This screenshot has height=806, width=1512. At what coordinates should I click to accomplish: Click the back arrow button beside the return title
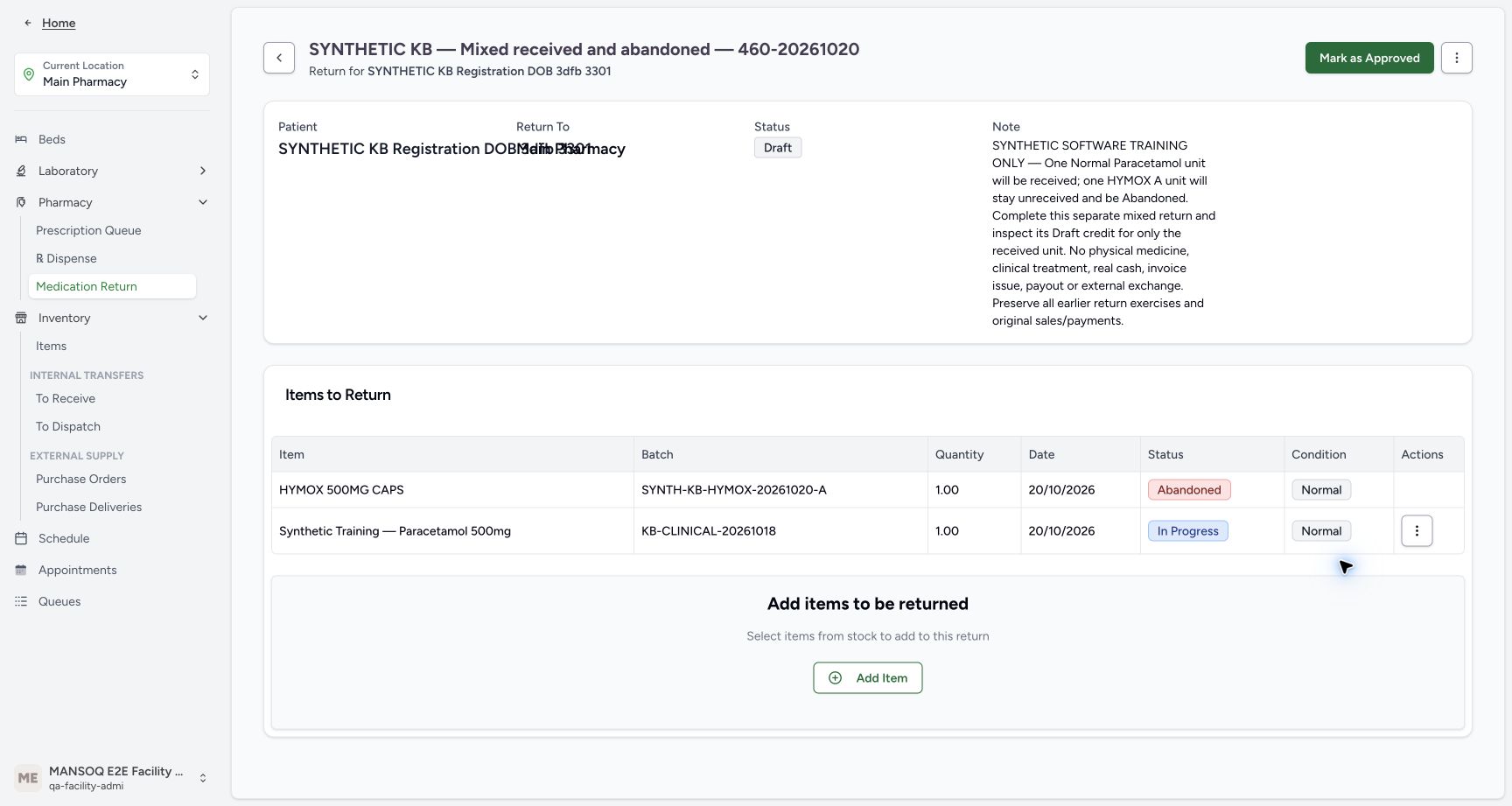[279, 58]
